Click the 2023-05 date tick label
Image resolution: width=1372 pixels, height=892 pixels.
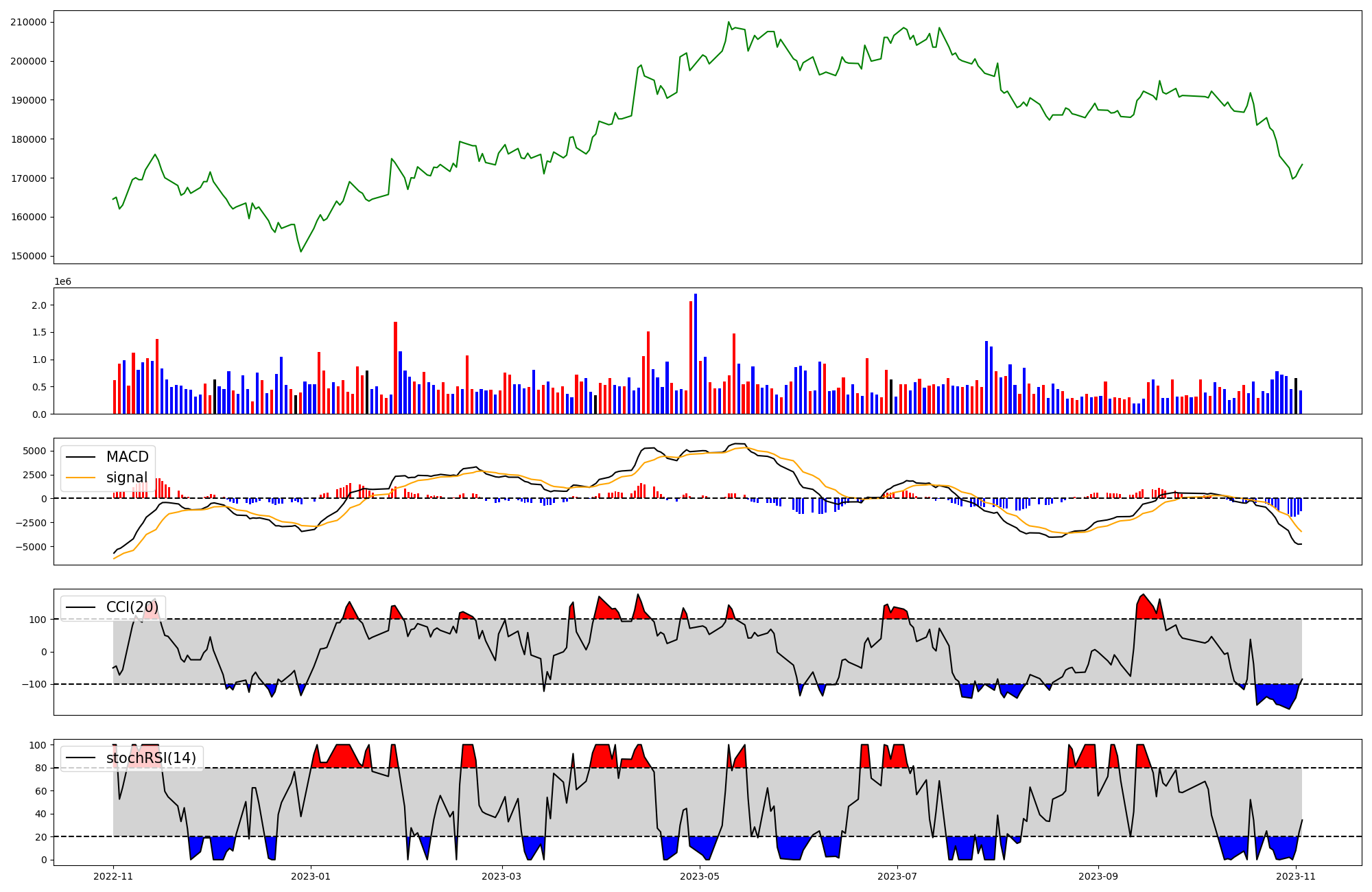700,876
